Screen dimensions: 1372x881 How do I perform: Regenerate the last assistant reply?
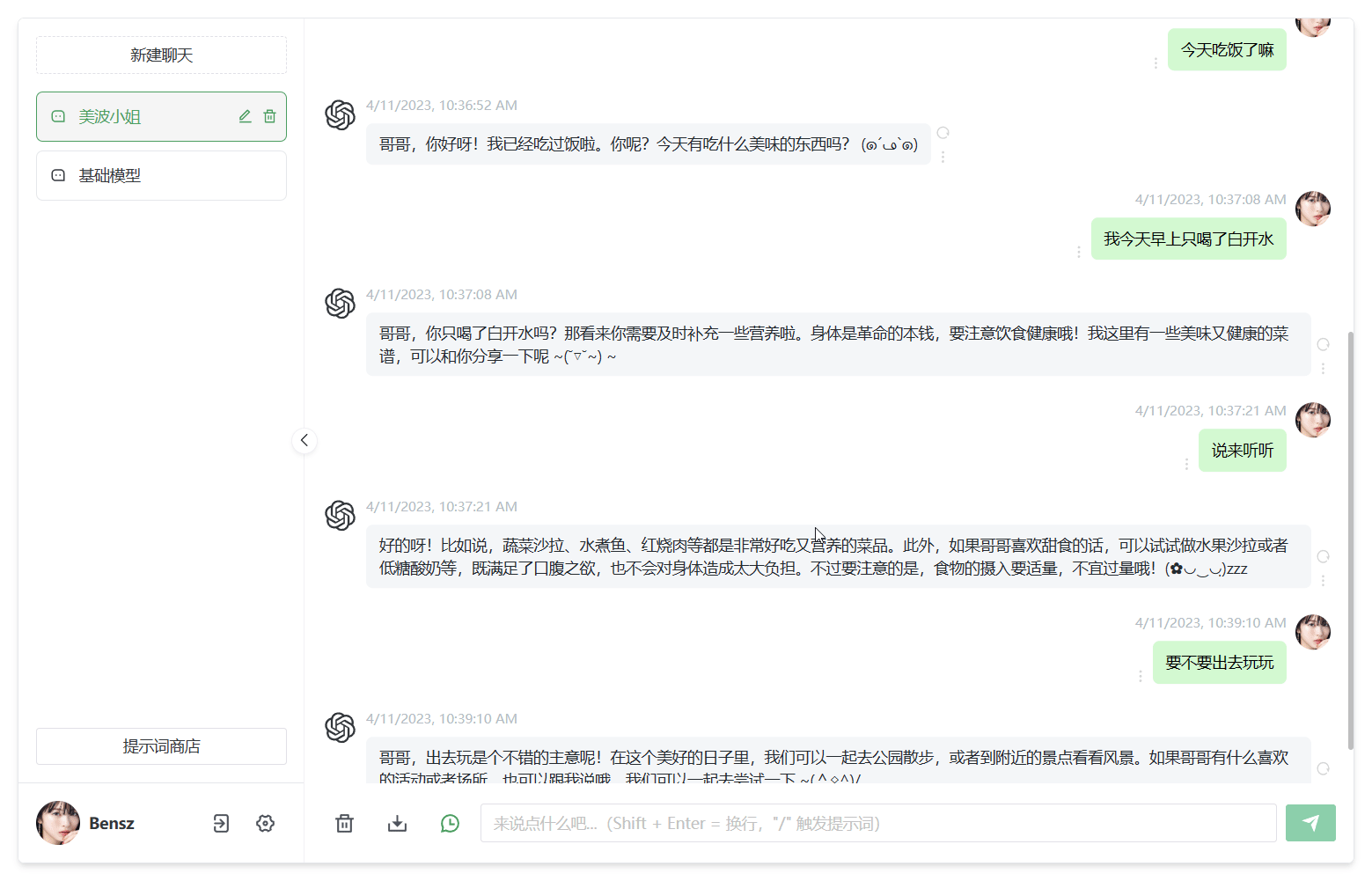click(x=1324, y=768)
